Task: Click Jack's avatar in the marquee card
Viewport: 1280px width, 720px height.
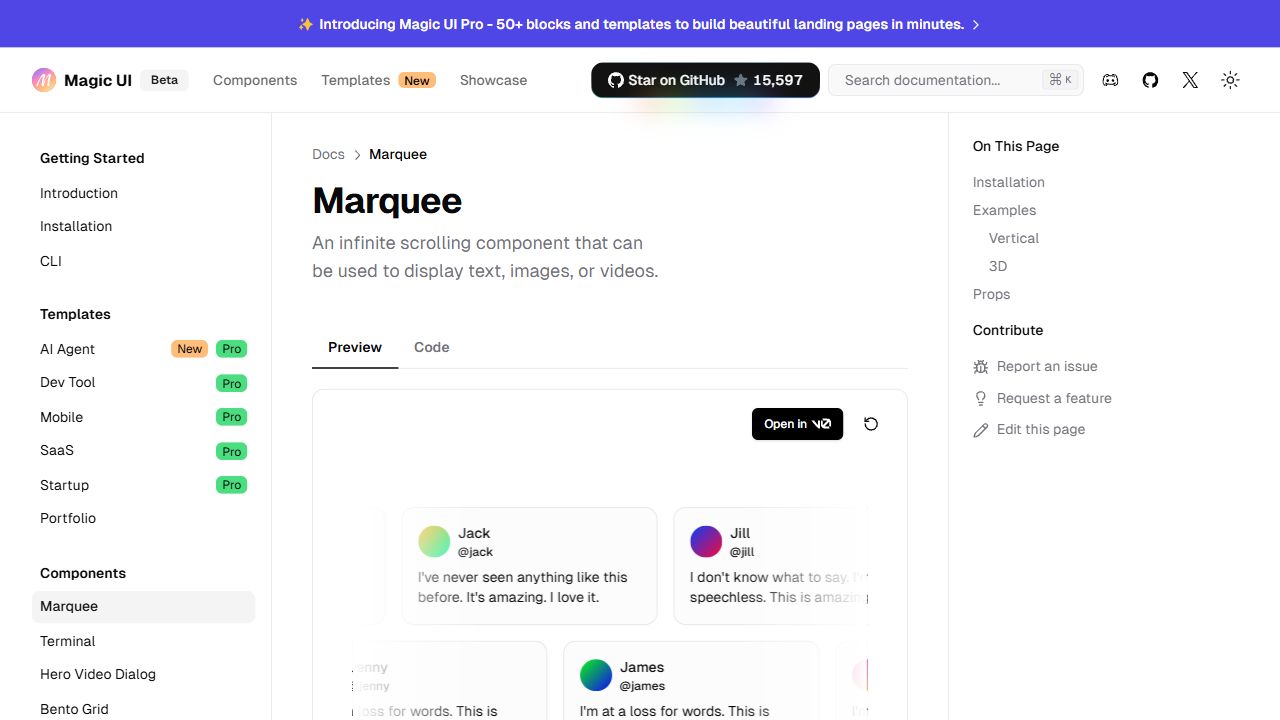Action: coord(434,542)
